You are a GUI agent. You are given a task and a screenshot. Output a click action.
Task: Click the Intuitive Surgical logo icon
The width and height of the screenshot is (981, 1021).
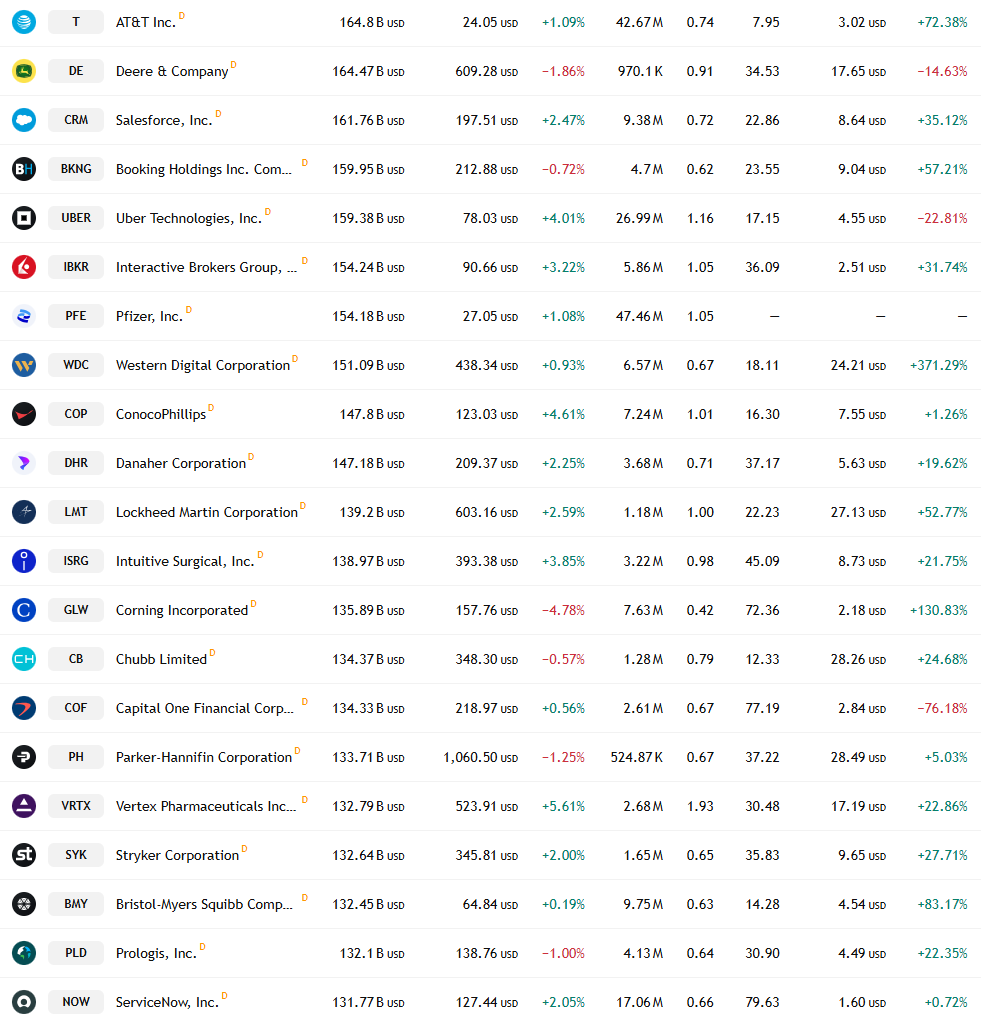[x=24, y=561]
